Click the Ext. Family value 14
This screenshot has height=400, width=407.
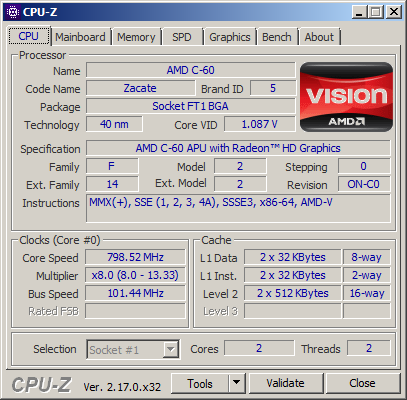tap(112, 184)
